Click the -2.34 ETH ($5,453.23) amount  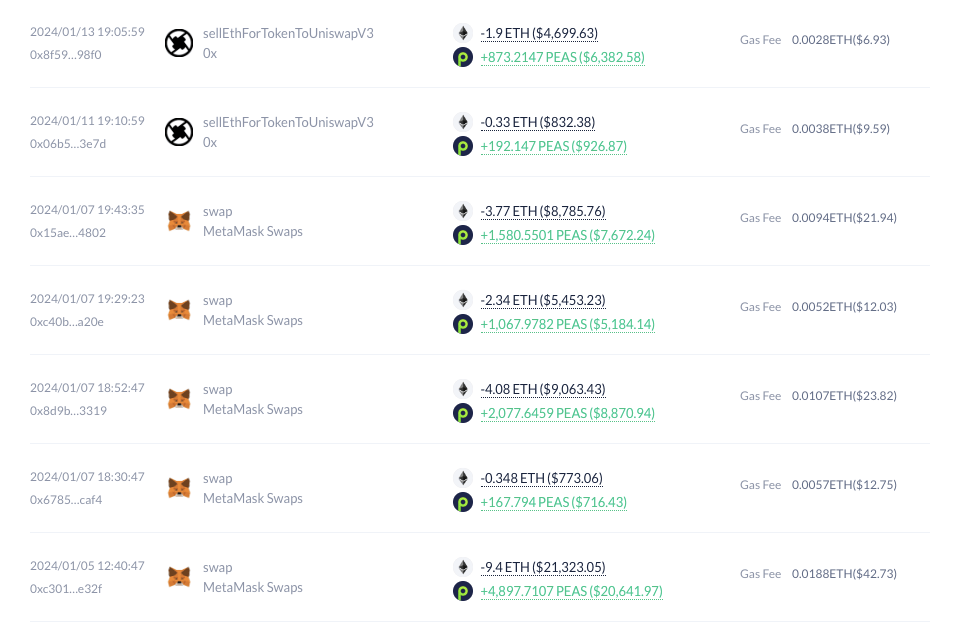[543, 301]
